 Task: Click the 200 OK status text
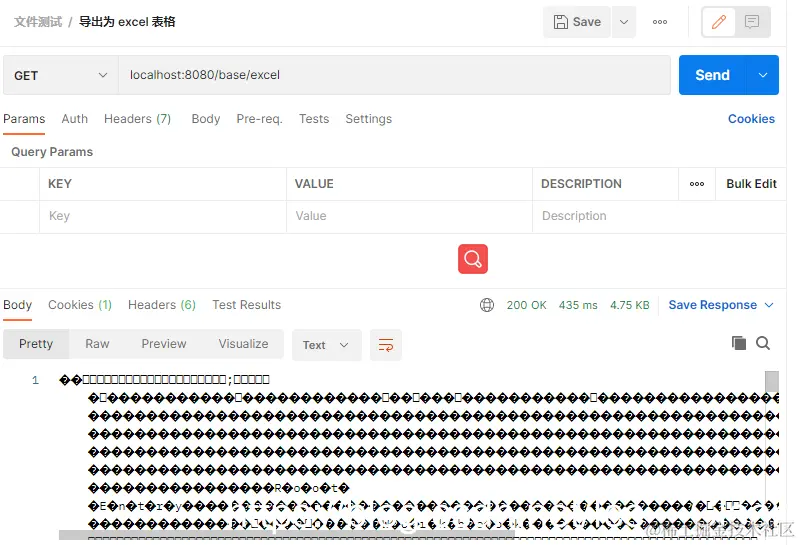(526, 305)
